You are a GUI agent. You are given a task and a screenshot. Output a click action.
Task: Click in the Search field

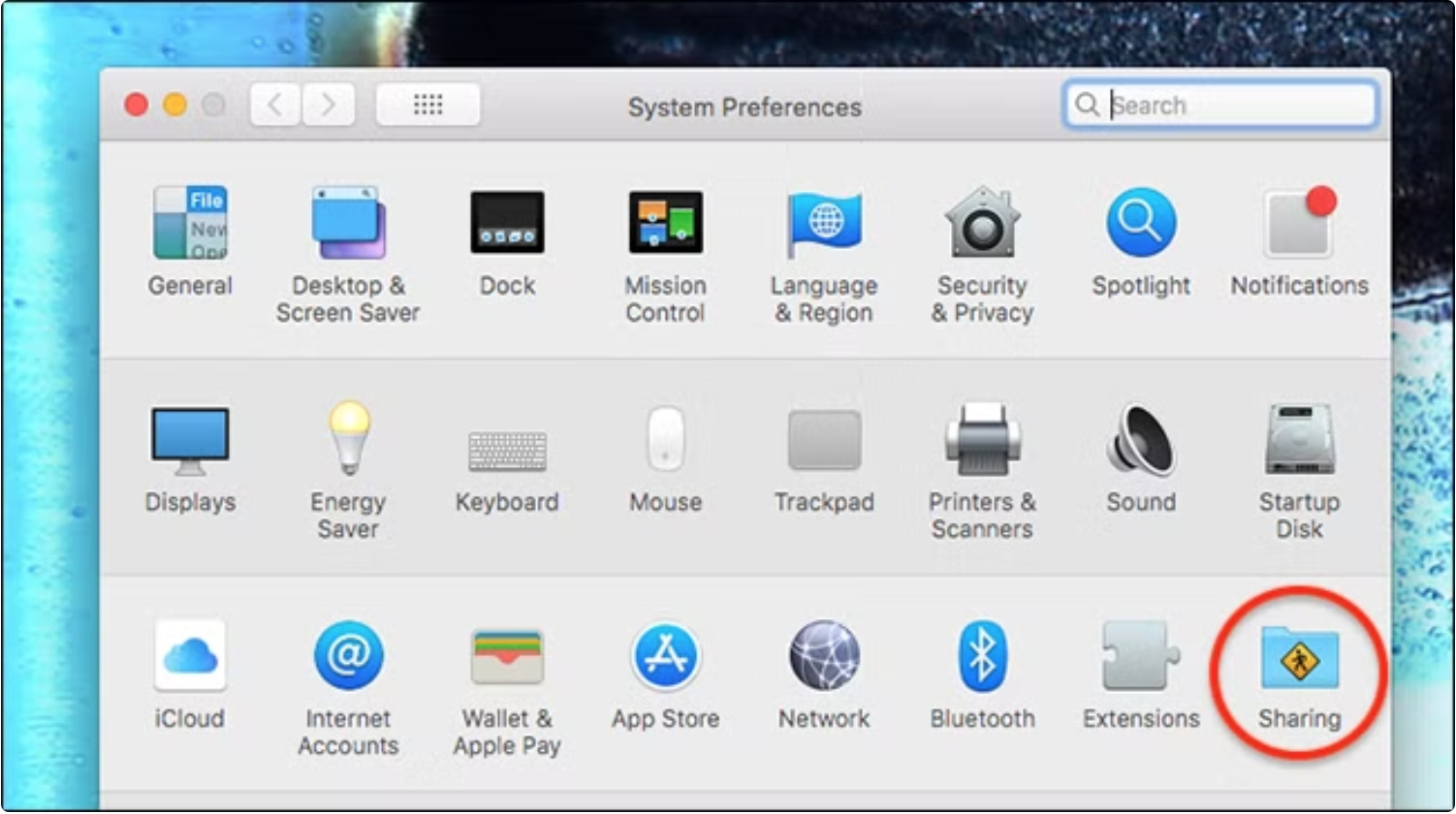pyautogui.click(x=1220, y=105)
